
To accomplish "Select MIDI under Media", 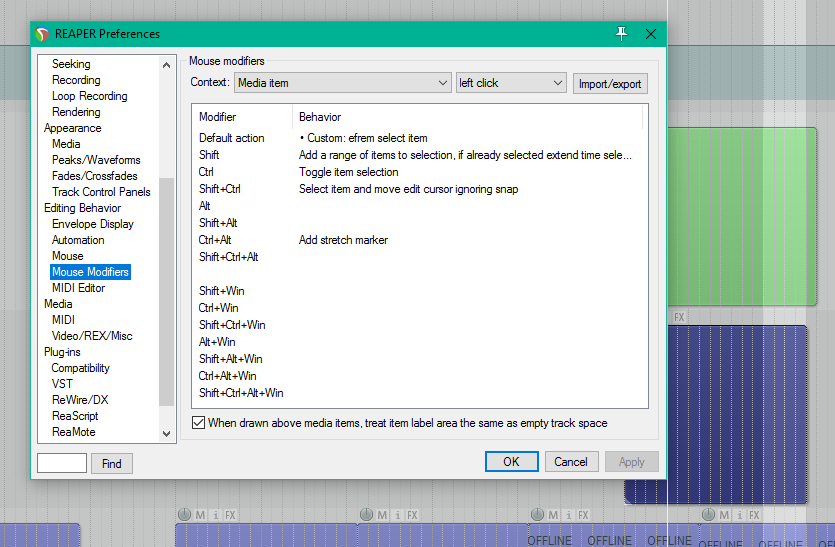I will coord(63,320).
